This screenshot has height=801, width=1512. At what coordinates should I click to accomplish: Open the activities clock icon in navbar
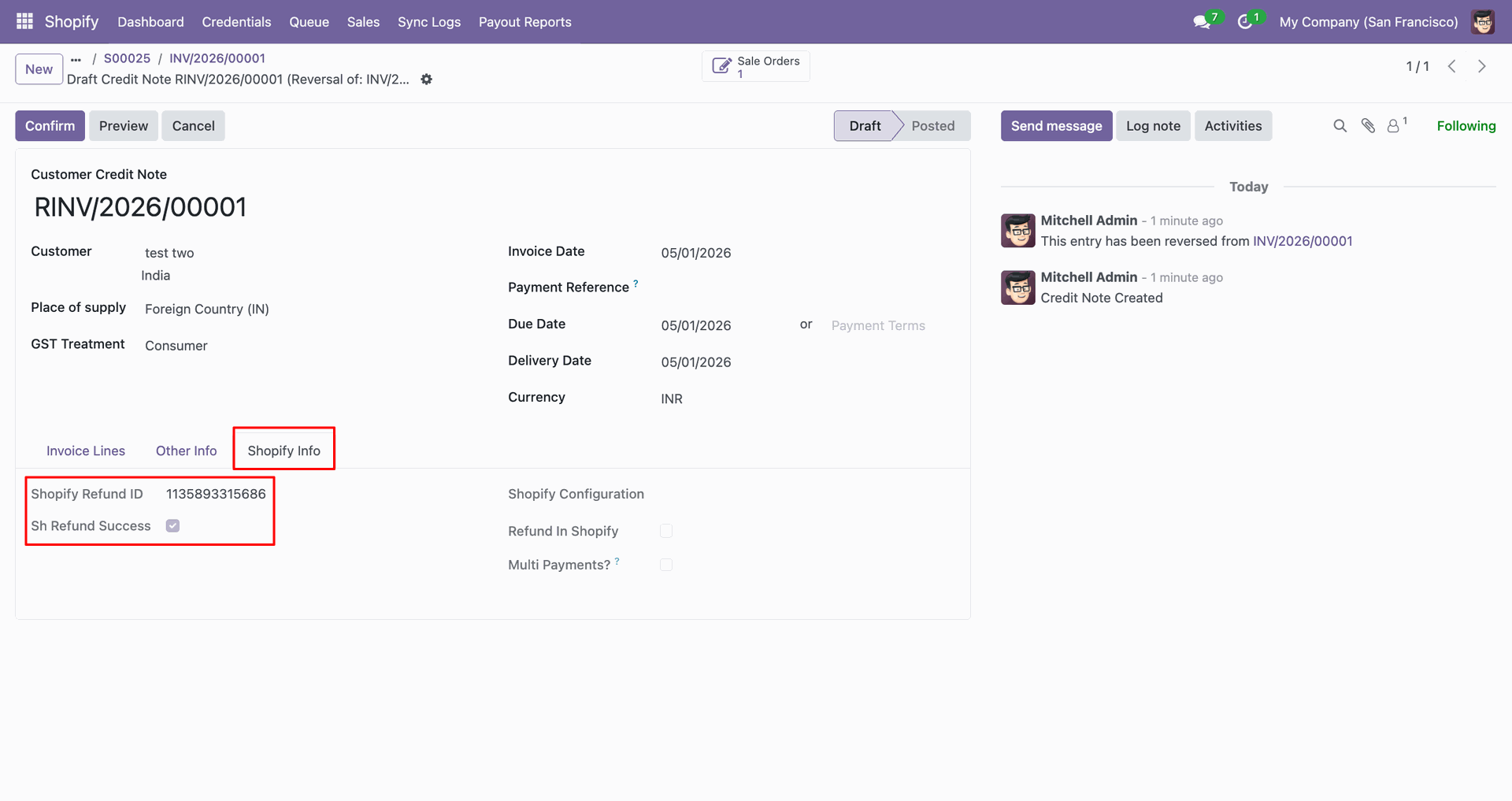point(1245,22)
